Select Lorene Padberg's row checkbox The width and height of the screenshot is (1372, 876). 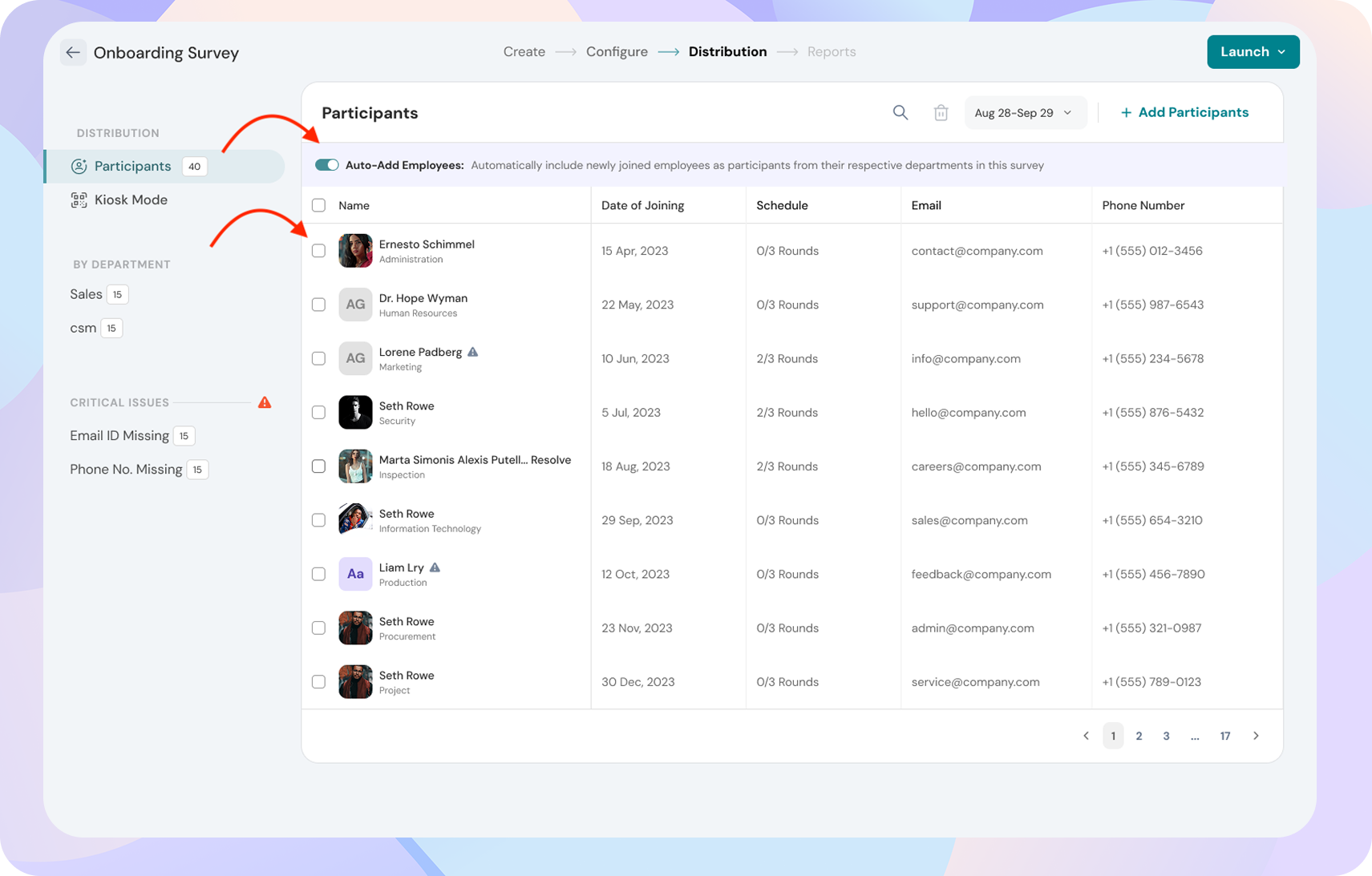318,358
